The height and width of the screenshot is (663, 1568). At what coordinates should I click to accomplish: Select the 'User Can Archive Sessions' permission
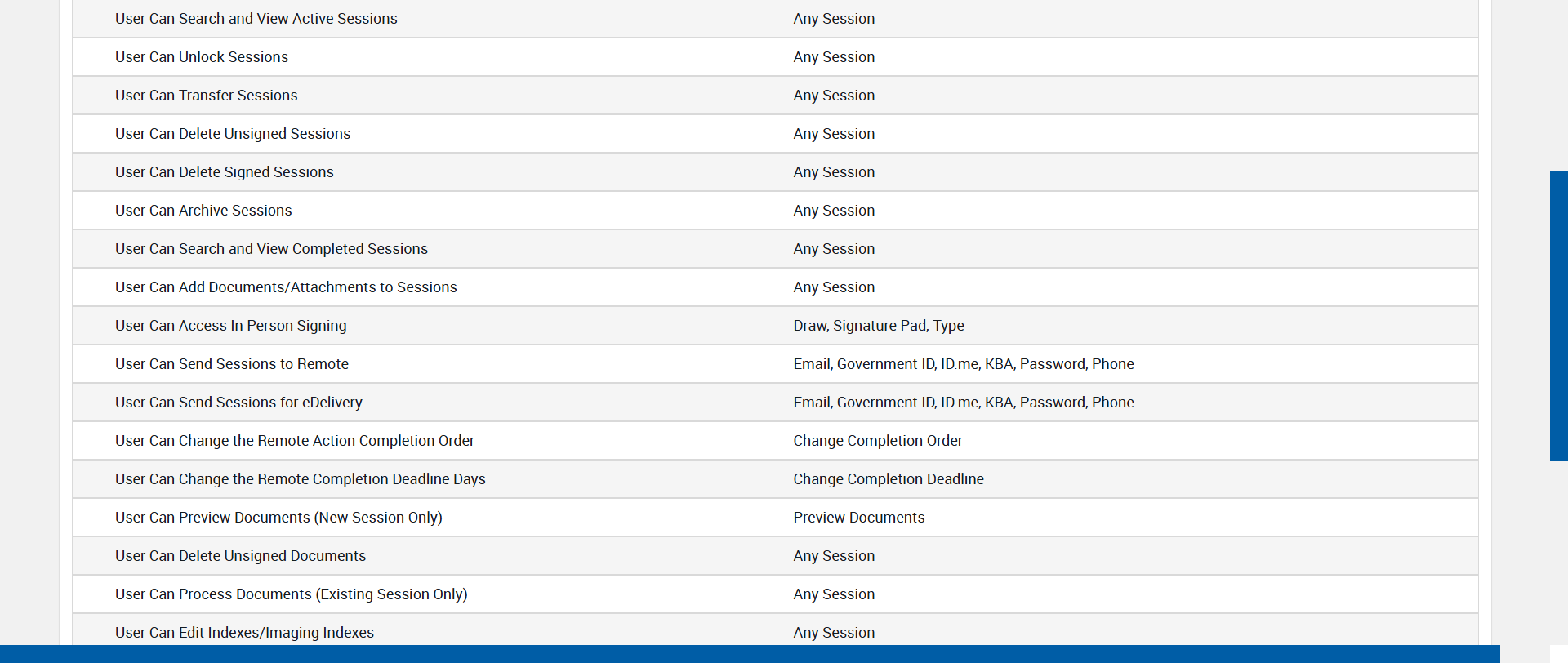coord(203,211)
